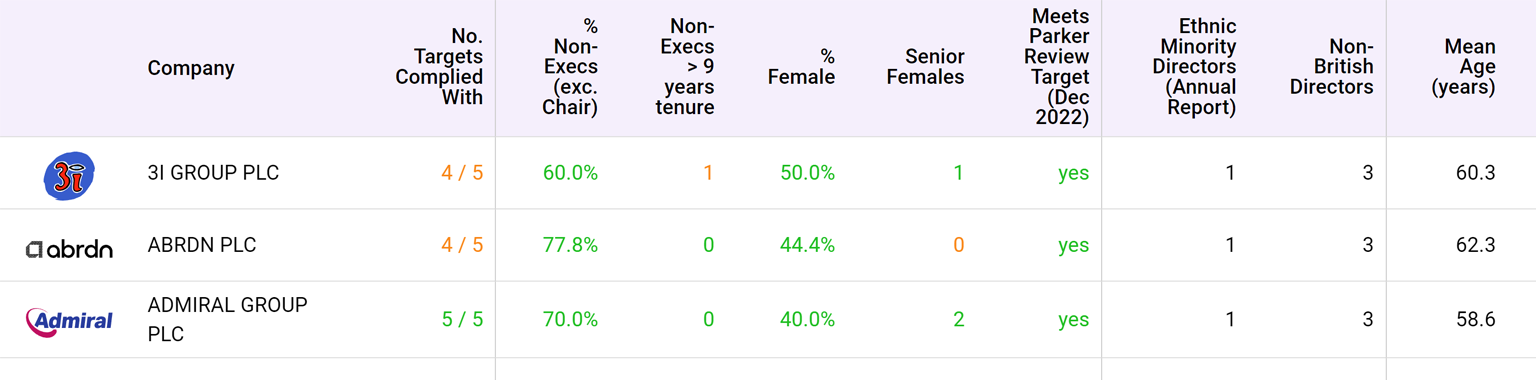The height and width of the screenshot is (380, 1536).
Task: Click the abrdn company logo
Action: pyautogui.click(x=69, y=248)
